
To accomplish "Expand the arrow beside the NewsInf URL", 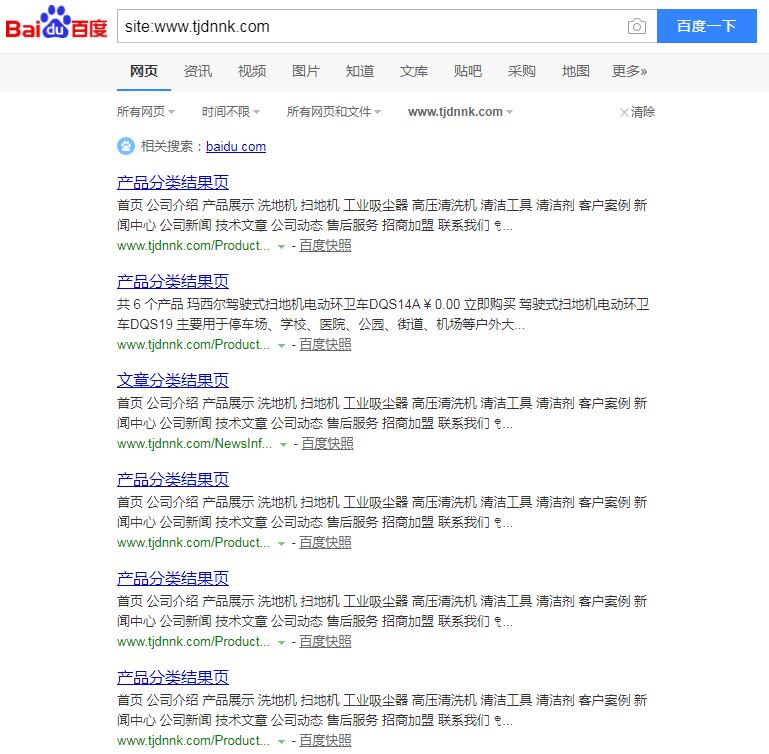I will coord(283,445).
